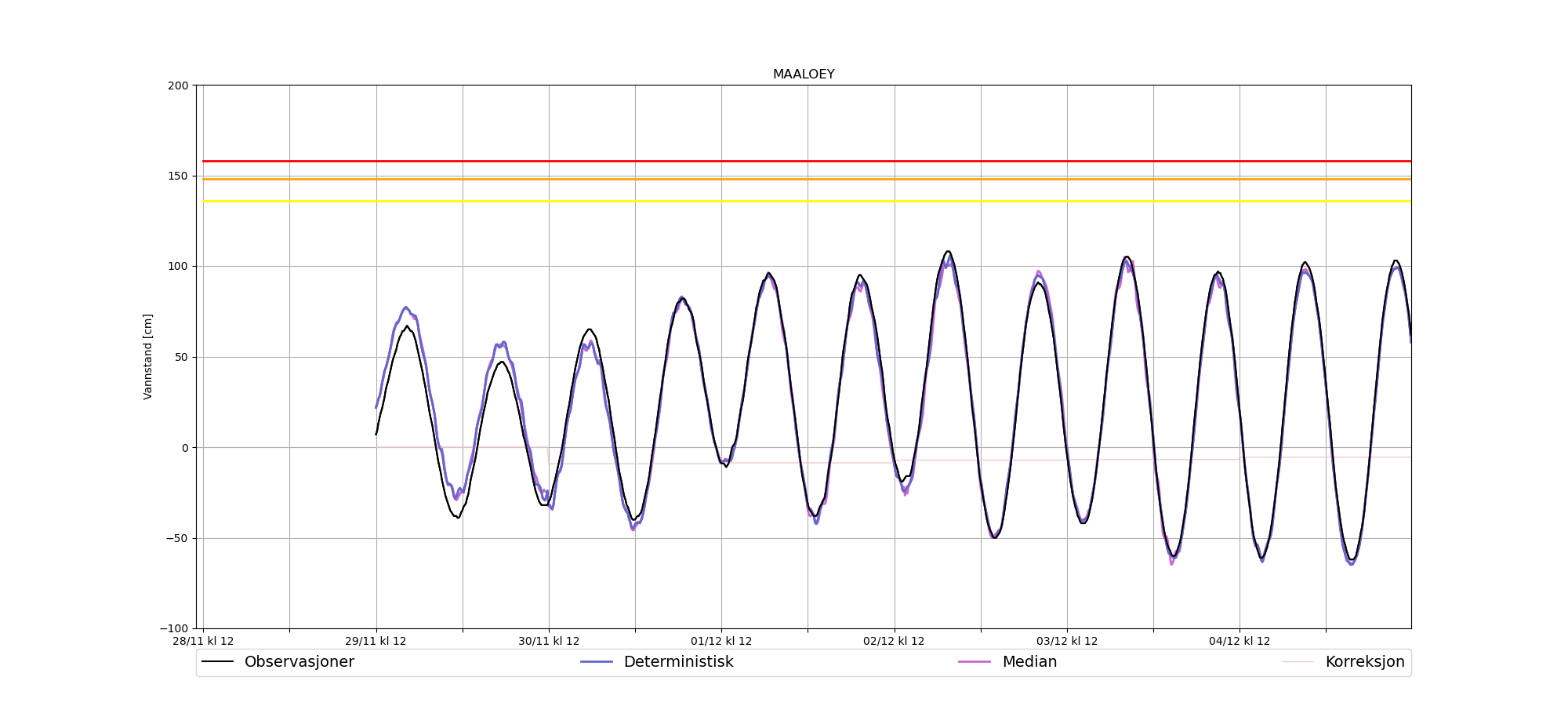Click the Observasjoner legend label
The height and width of the screenshot is (706, 1568).
coord(299,662)
